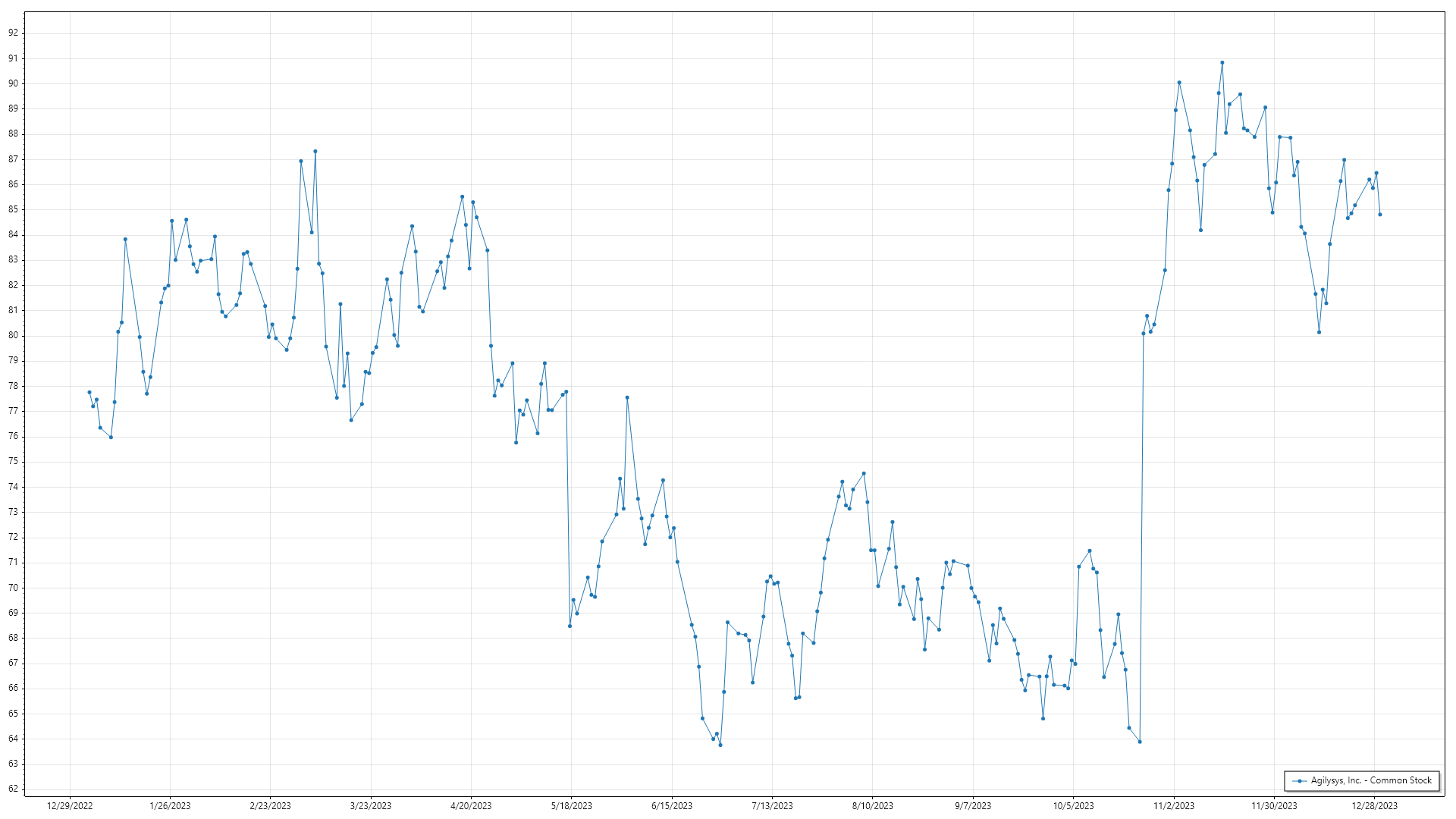
Task: Click the highest data point near 91
Action: tap(1222, 63)
